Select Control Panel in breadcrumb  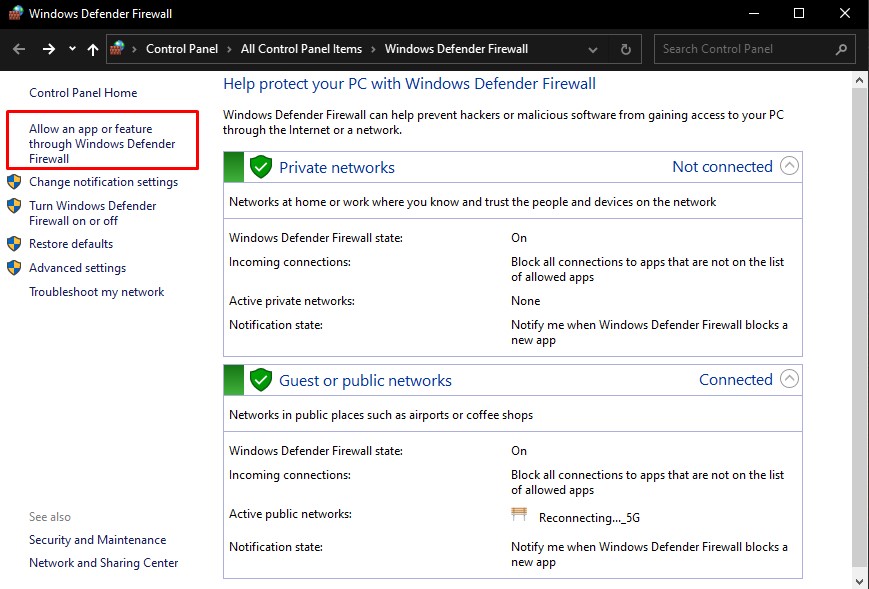182,49
